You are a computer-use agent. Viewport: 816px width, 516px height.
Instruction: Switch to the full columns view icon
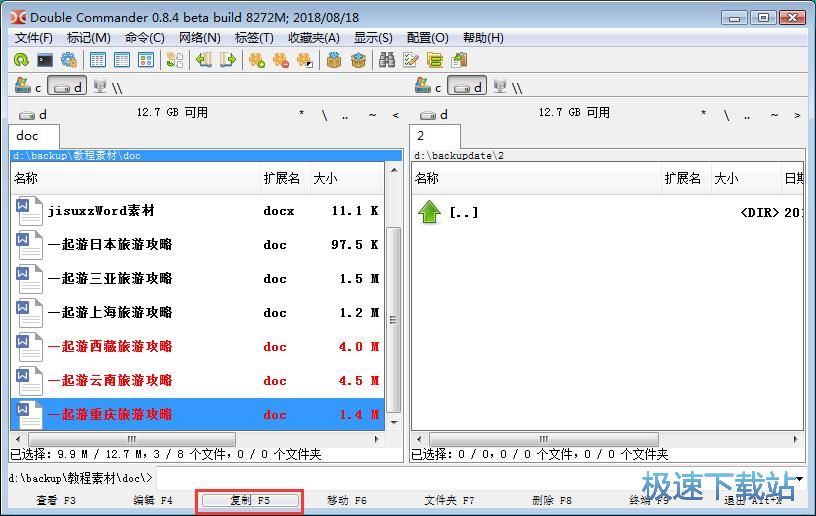click(122, 60)
